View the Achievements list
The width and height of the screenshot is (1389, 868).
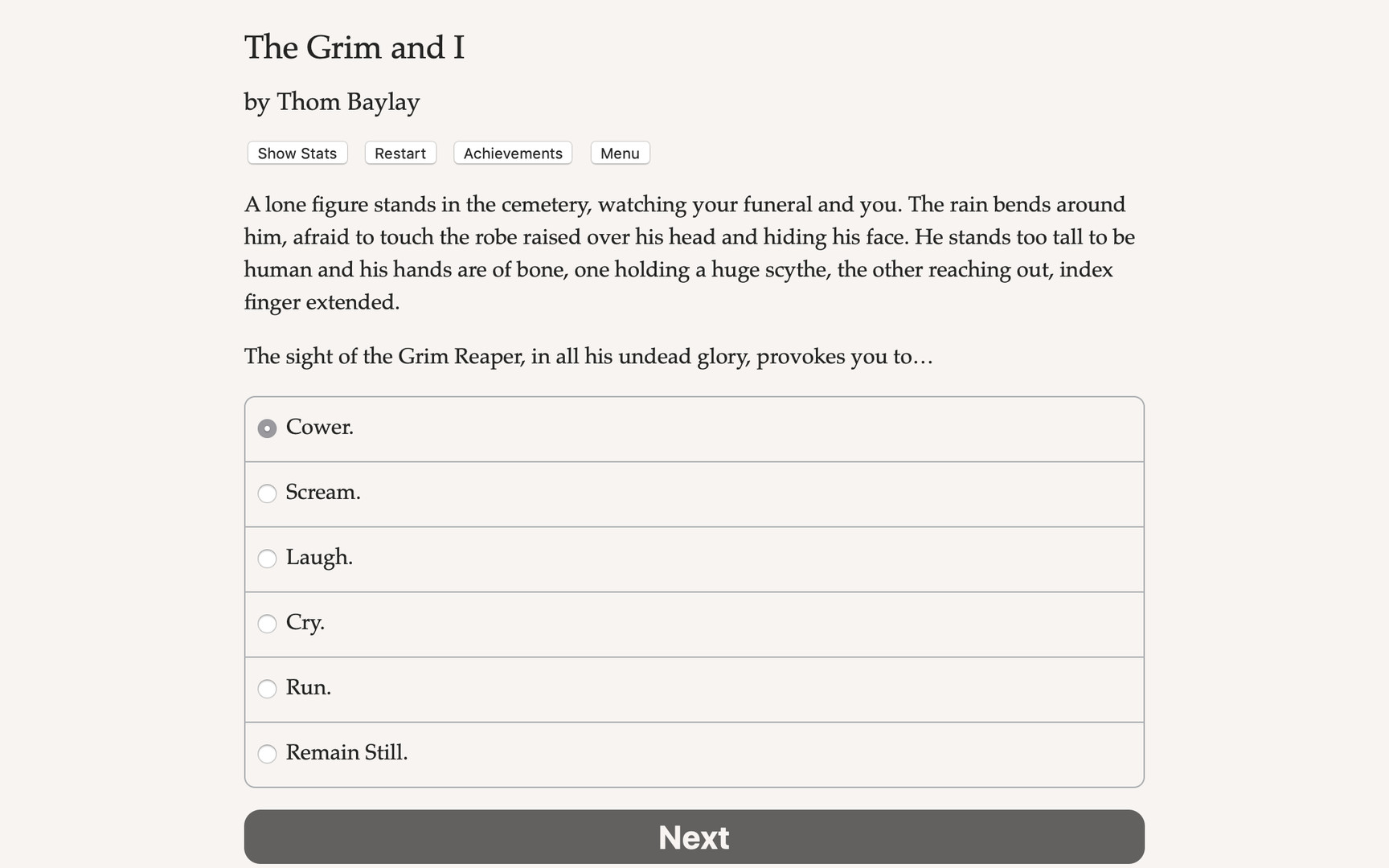click(x=512, y=153)
